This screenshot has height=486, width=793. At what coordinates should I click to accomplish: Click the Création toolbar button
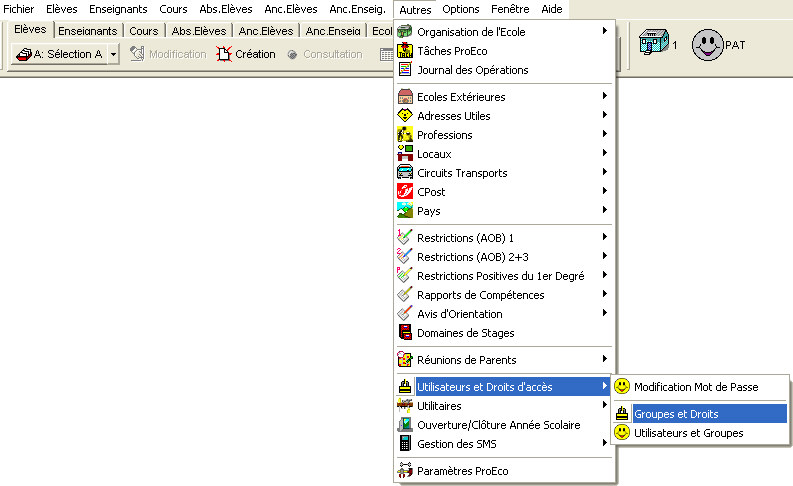(x=246, y=54)
